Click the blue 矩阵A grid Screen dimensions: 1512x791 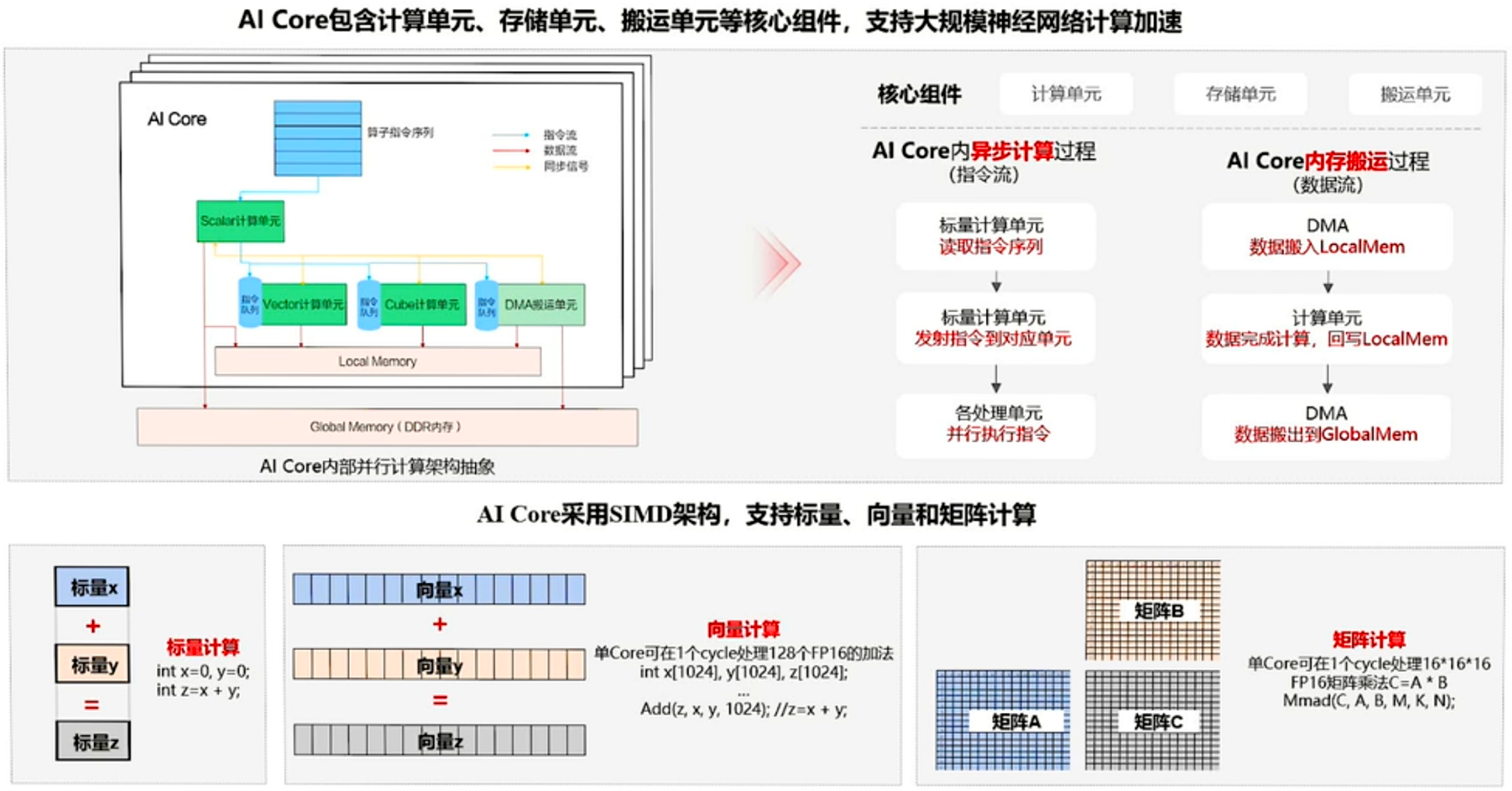pos(1003,720)
